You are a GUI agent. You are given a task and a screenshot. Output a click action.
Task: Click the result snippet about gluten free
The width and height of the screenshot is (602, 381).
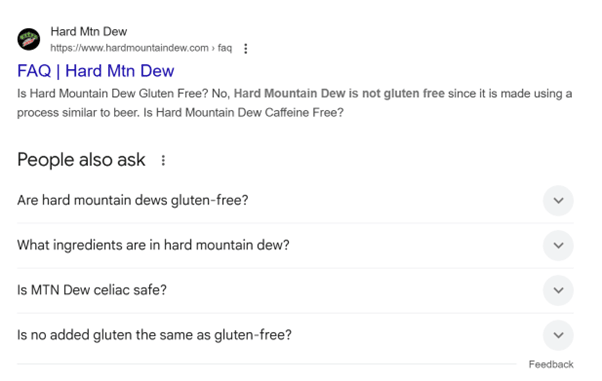point(294,103)
